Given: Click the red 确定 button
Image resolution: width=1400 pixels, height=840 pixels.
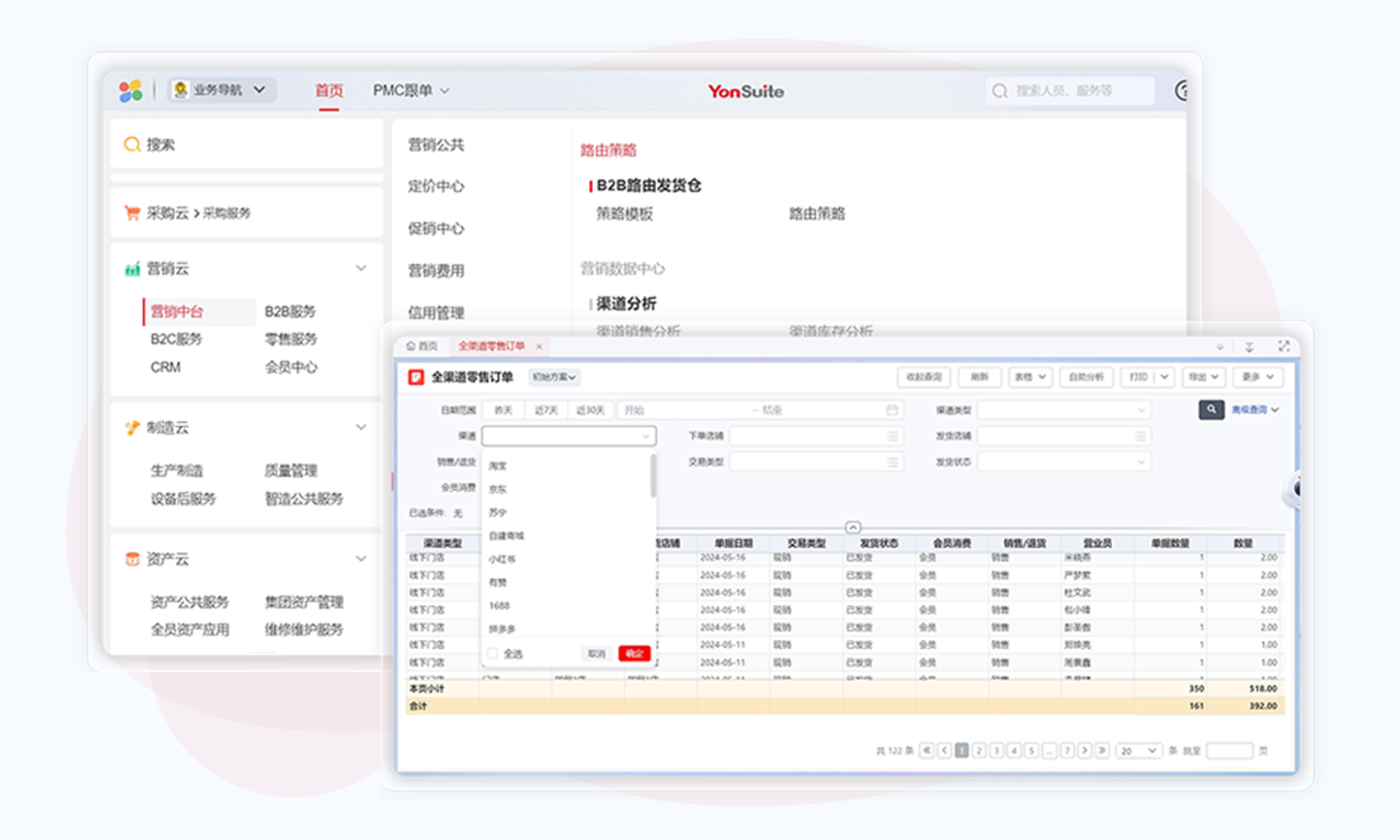Looking at the screenshot, I should [x=634, y=653].
